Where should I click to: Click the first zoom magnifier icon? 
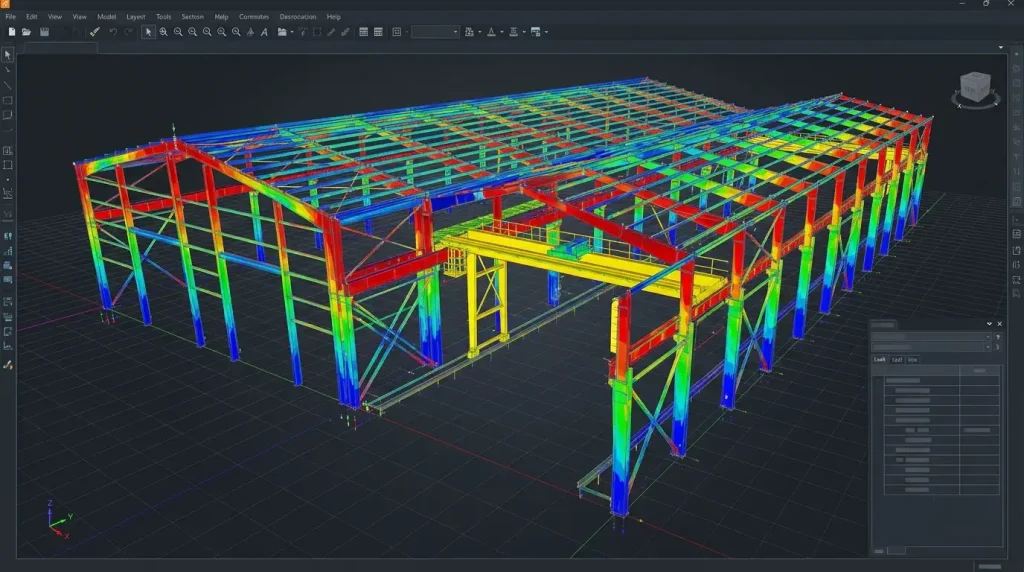pyautogui.click(x=163, y=32)
